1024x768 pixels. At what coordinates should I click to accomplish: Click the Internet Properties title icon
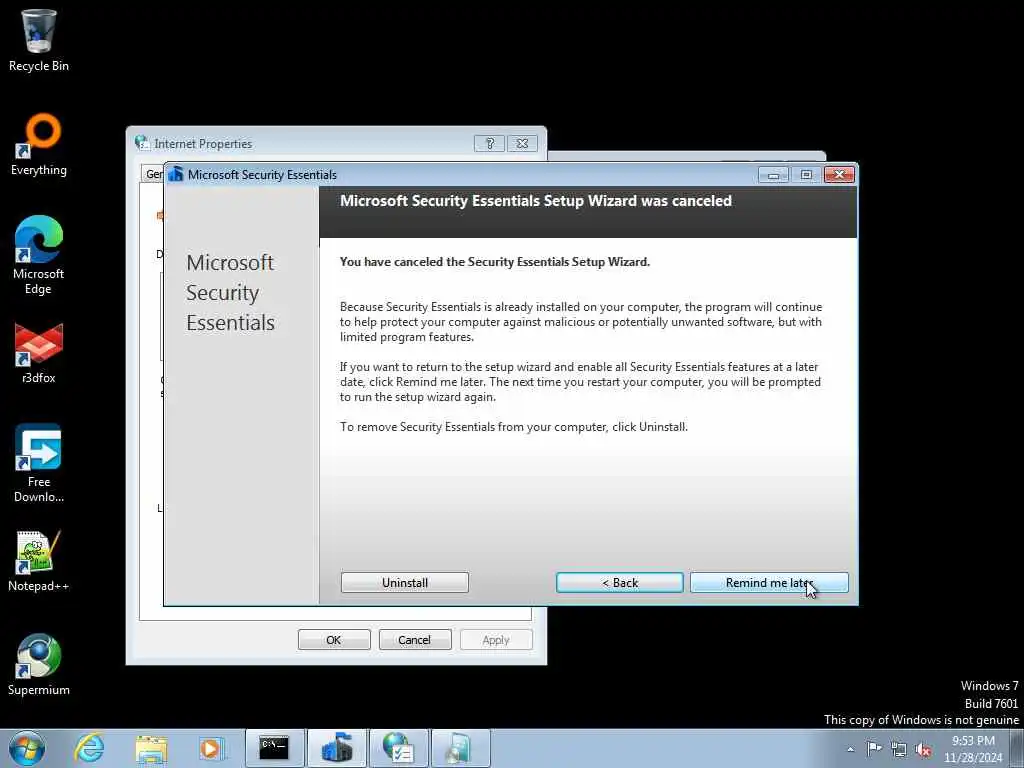click(142, 142)
